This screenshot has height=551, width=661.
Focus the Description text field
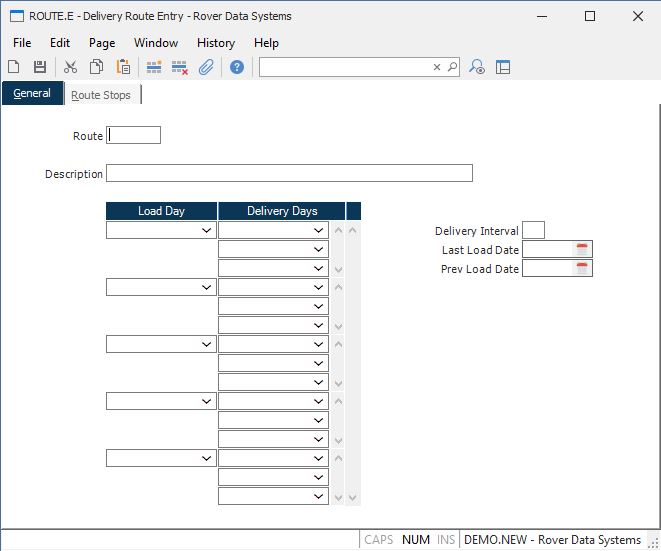click(289, 173)
